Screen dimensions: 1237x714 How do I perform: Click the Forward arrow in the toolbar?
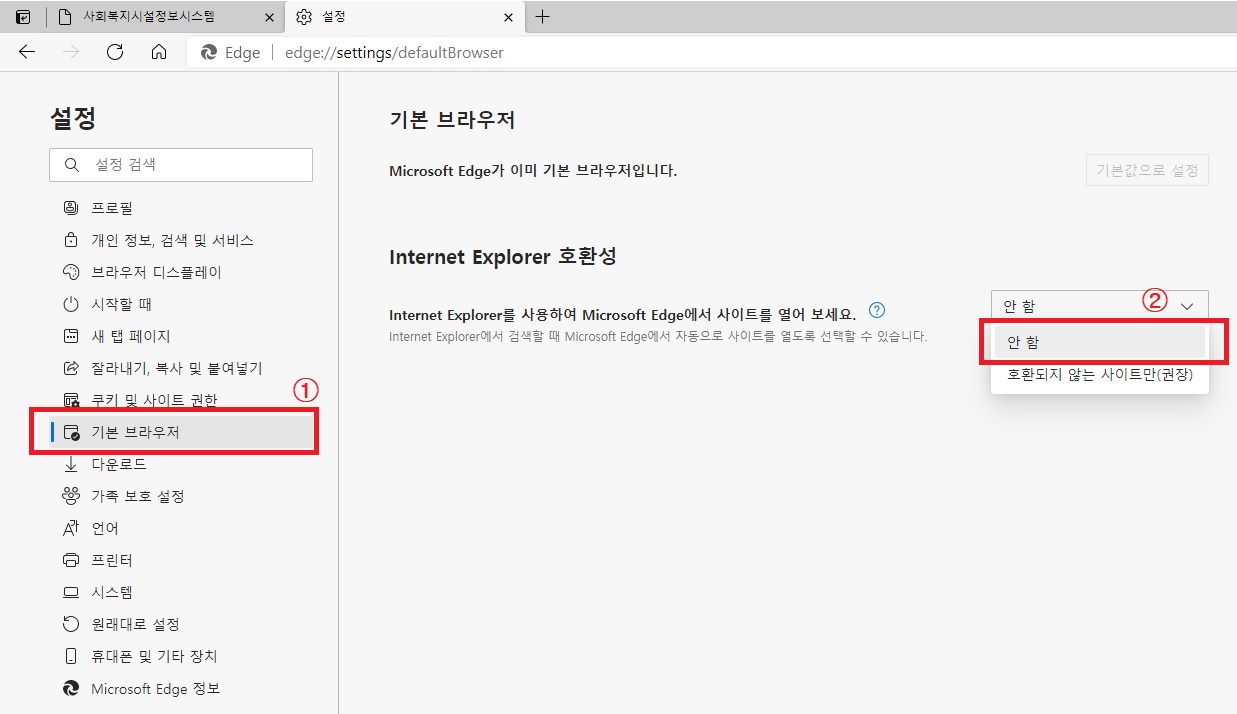[x=71, y=52]
